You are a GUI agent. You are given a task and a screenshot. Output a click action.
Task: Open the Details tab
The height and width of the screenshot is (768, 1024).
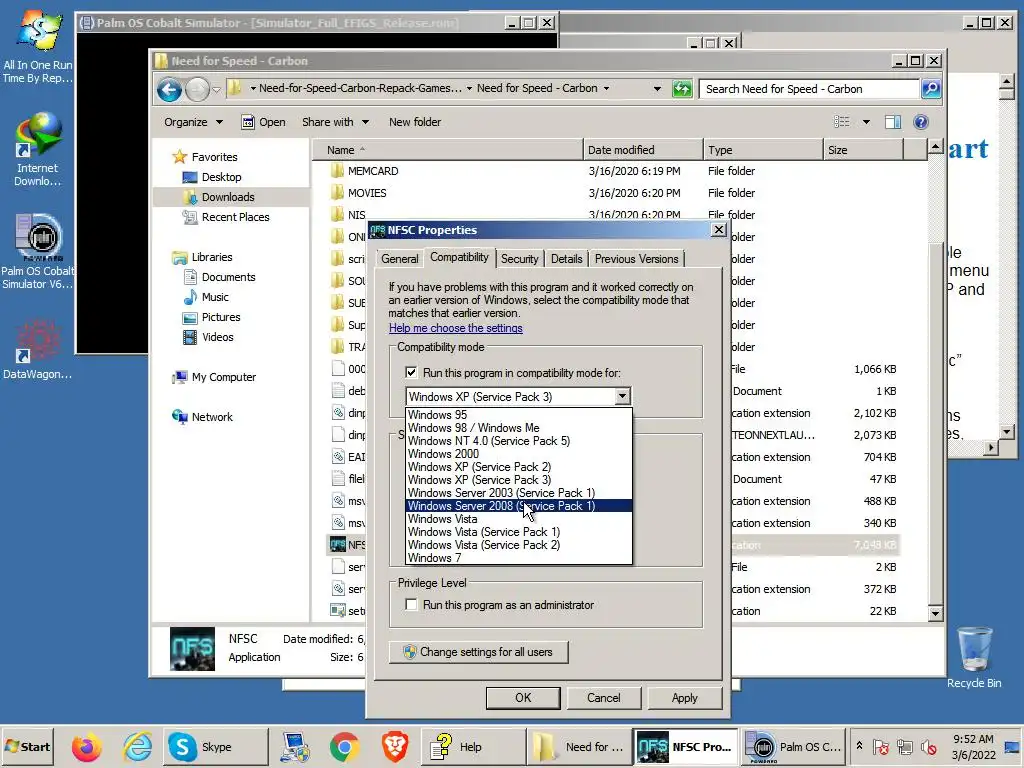(566, 259)
